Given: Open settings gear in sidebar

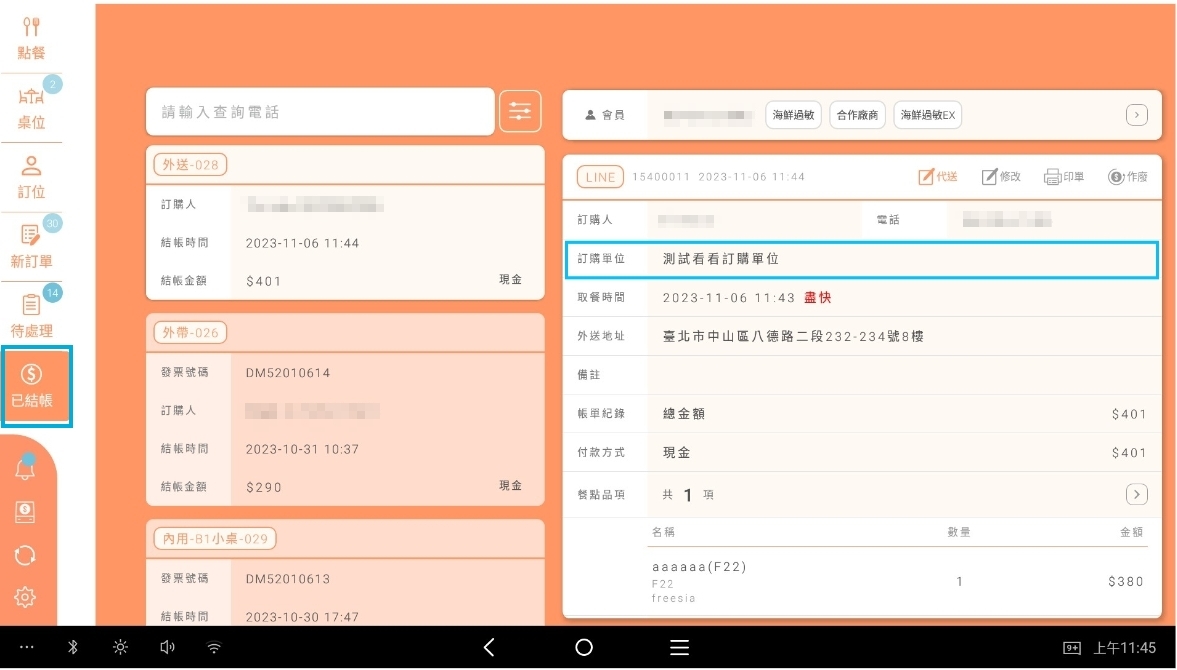Looking at the screenshot, I should click(26, 597).
